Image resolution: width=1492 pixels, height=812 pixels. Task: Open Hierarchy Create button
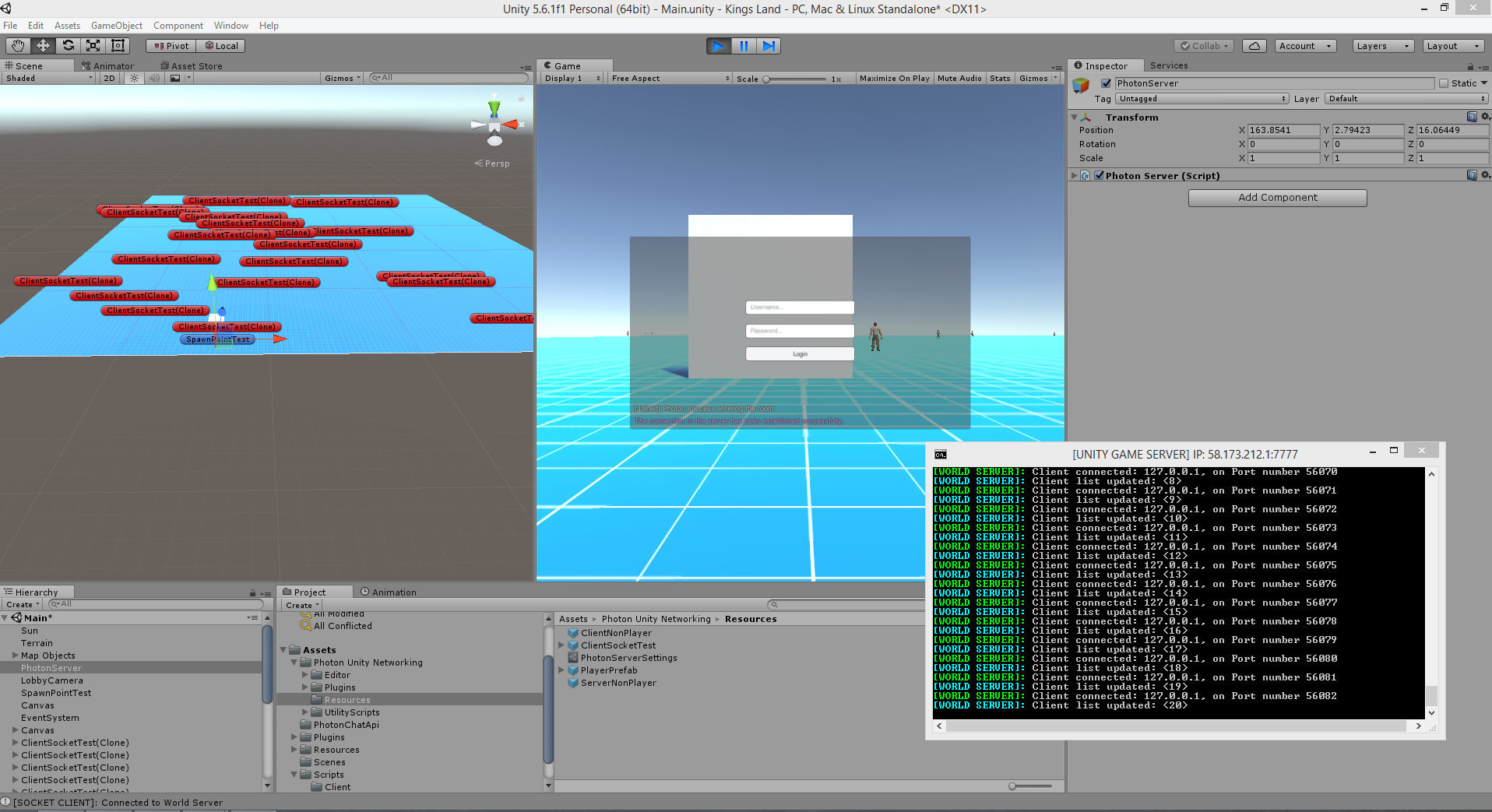click(x=22, y=605)
